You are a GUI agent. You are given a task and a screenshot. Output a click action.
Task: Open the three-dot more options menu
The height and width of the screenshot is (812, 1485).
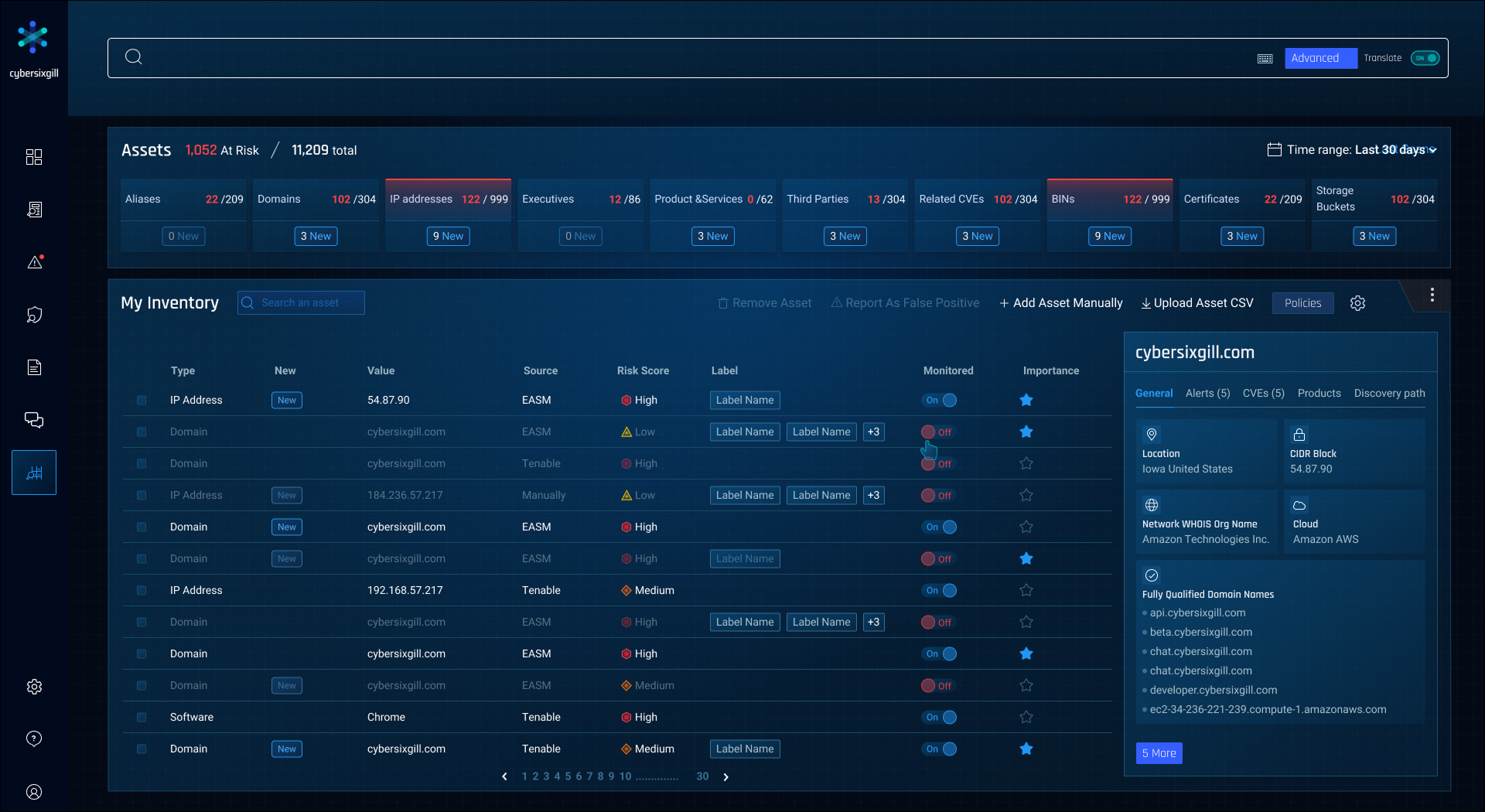pos(1432,295)
